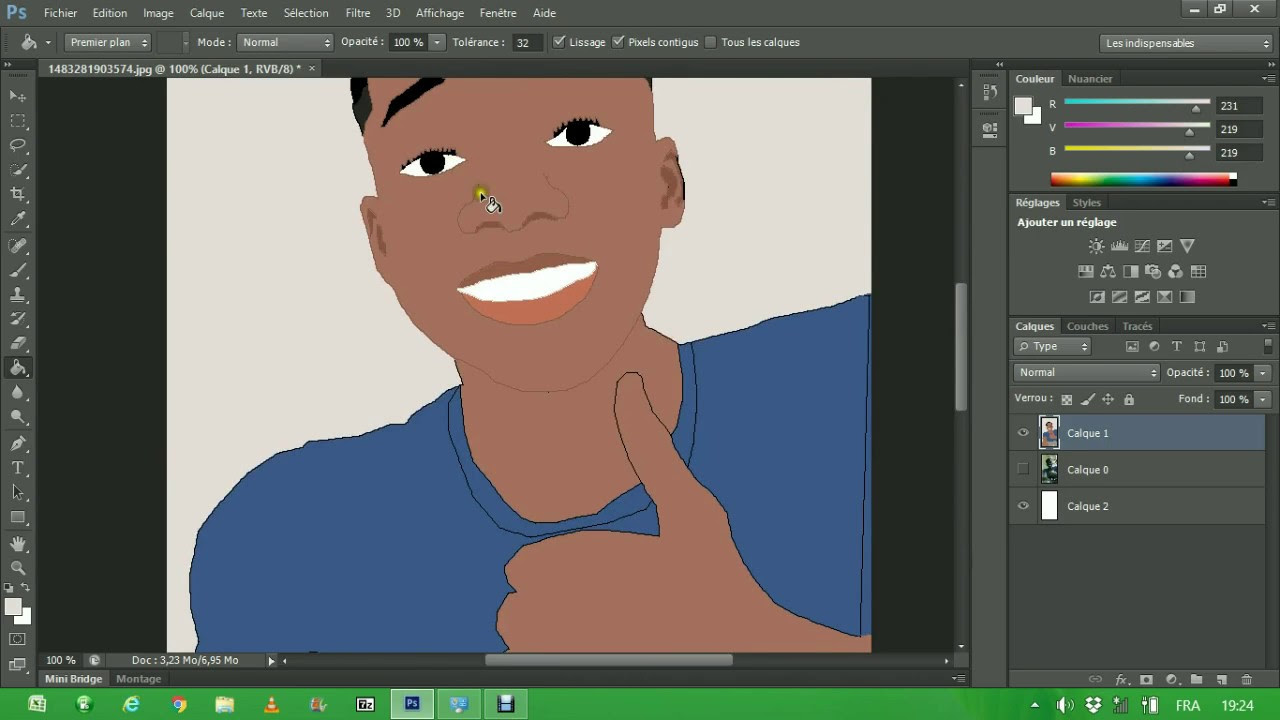
Task: Switch to the Styles tab
Action: point(1087,202)
